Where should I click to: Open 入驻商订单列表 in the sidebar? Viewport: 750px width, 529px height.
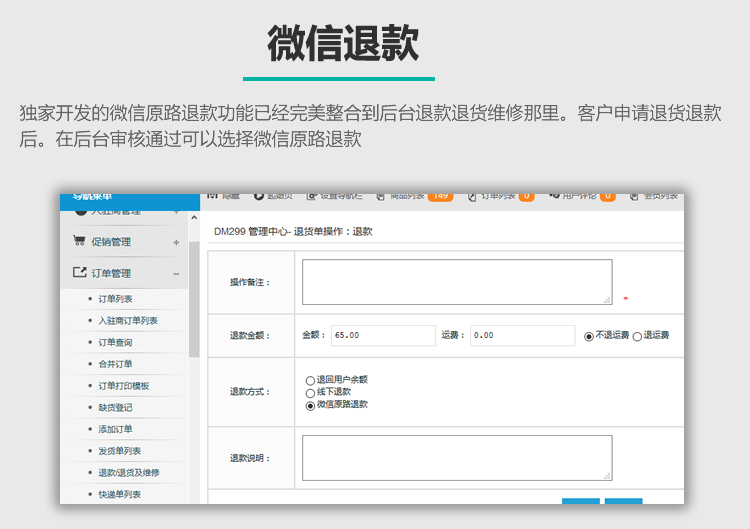tap(128, 320)
